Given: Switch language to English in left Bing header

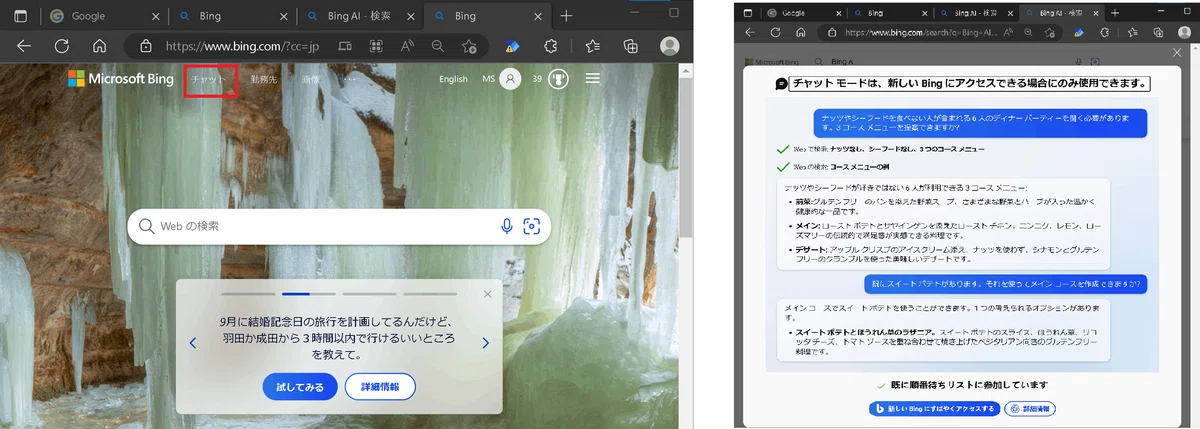Looking at the screenshot, I should 453,79.
